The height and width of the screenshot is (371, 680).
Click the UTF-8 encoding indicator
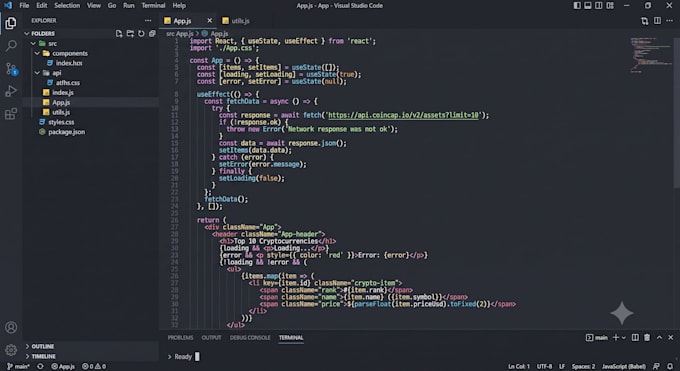point(544,367)
